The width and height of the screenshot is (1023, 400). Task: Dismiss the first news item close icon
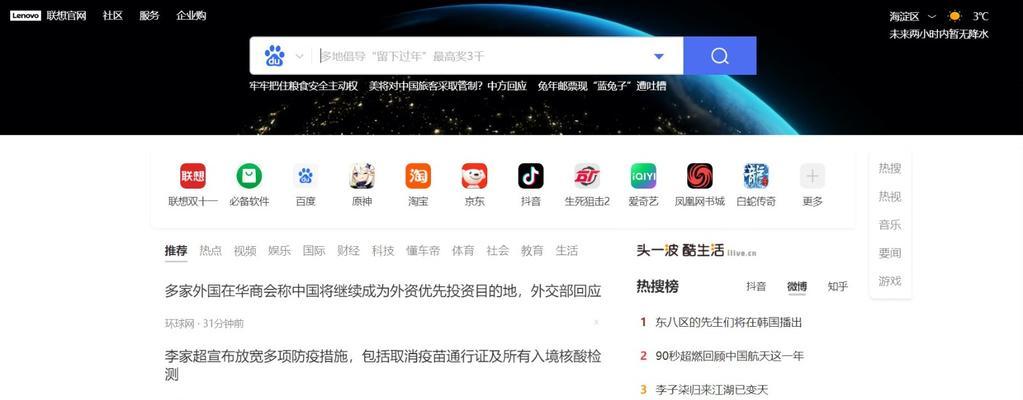pos(596,322)
